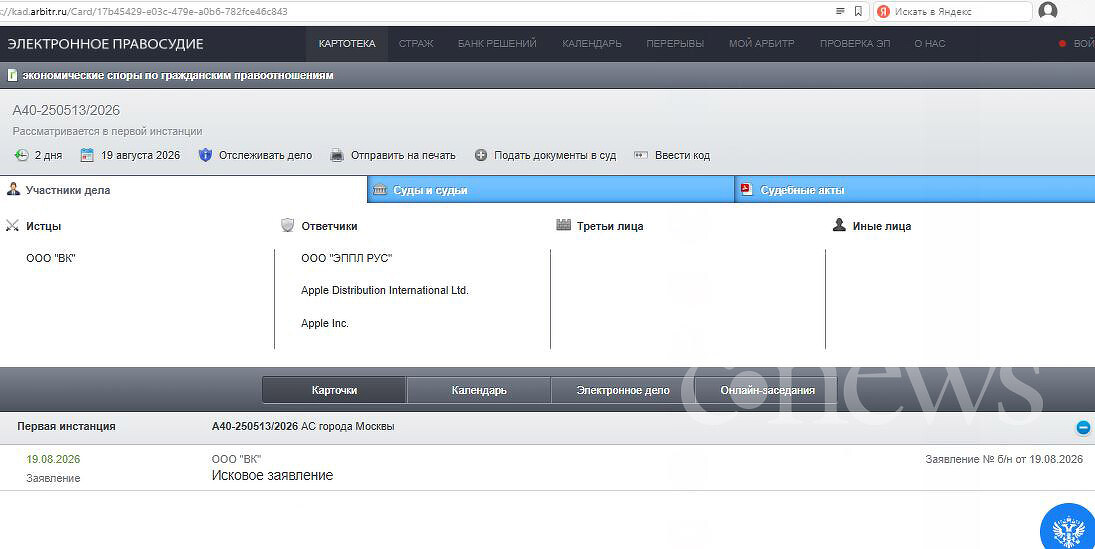Viewport: 1095px width, 549px height.
Task: Click 'Ввести код' link
Action: point(682,155)
